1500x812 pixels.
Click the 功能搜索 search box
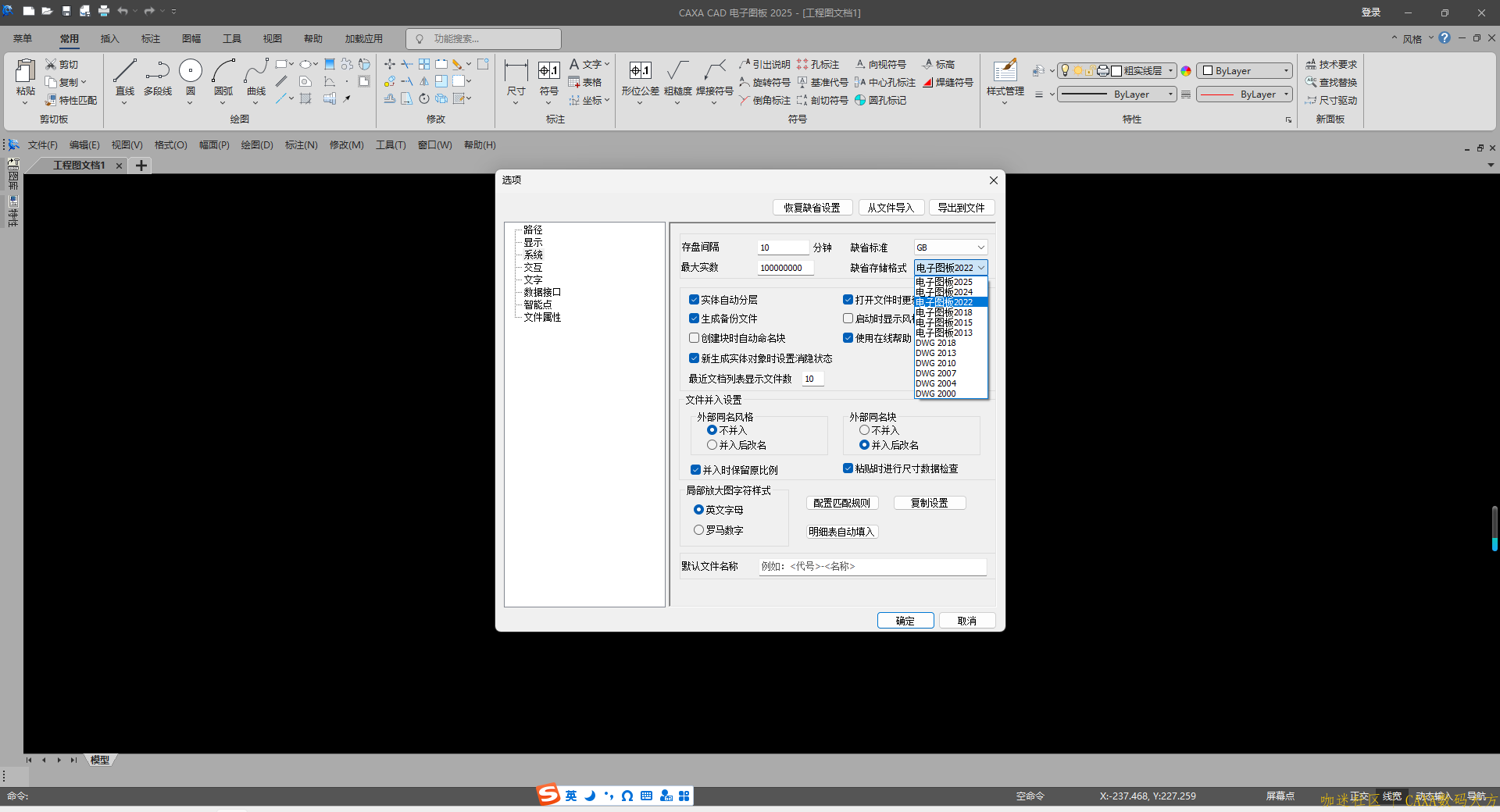coord(484,38)
